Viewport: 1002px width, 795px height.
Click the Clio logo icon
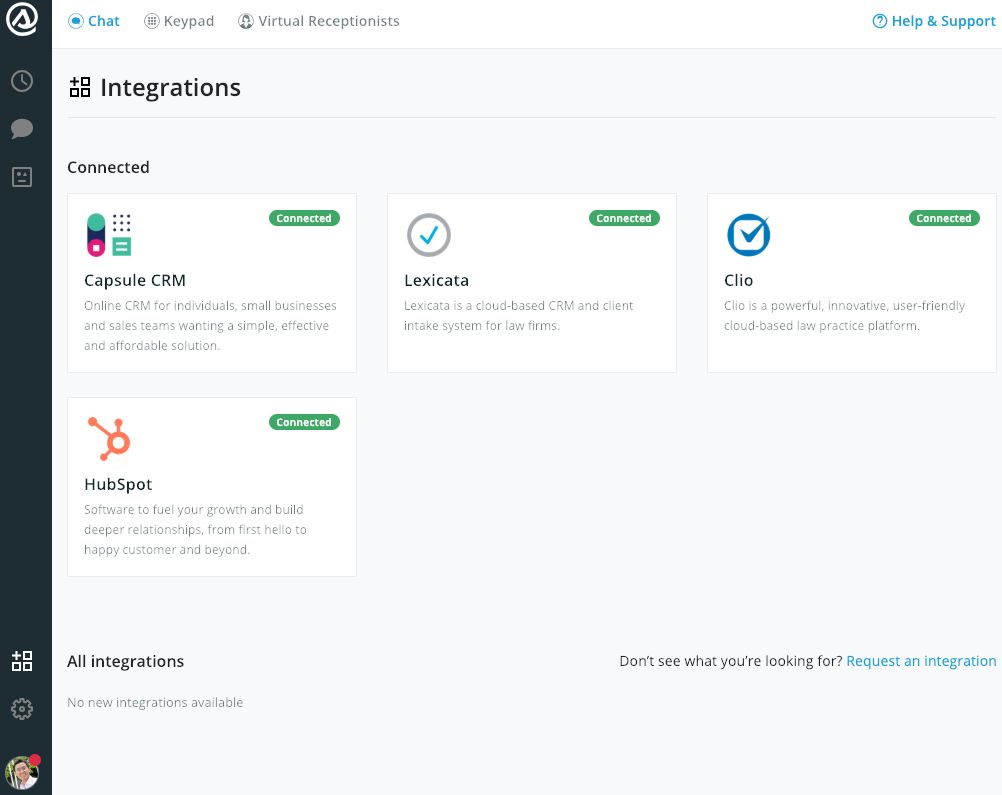point(748,235)
